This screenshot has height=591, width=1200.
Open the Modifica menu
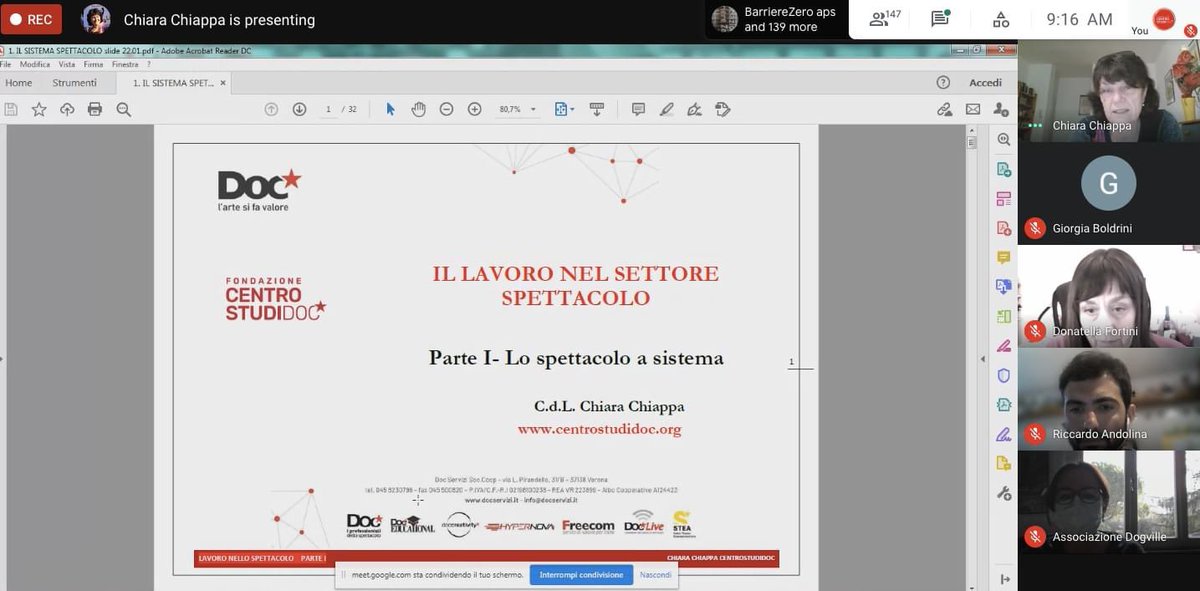(x=35, y=64)
